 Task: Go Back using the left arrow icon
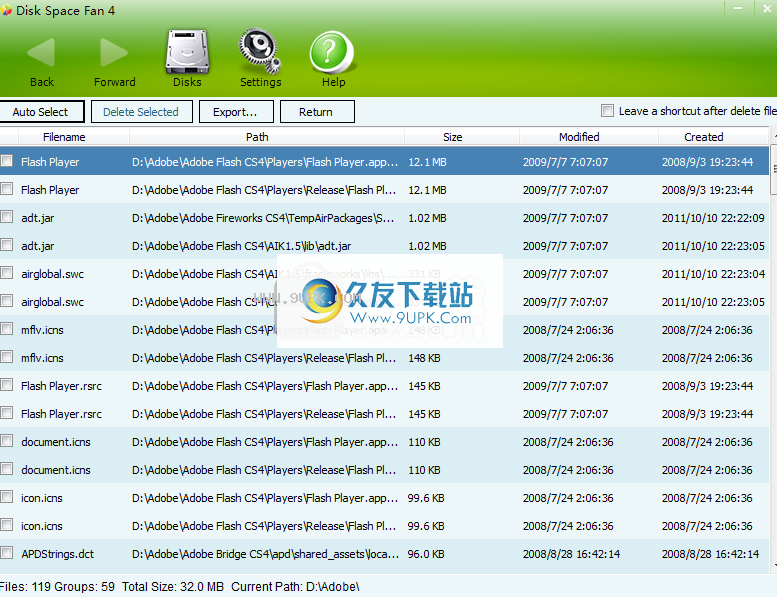tap(41, 53)
